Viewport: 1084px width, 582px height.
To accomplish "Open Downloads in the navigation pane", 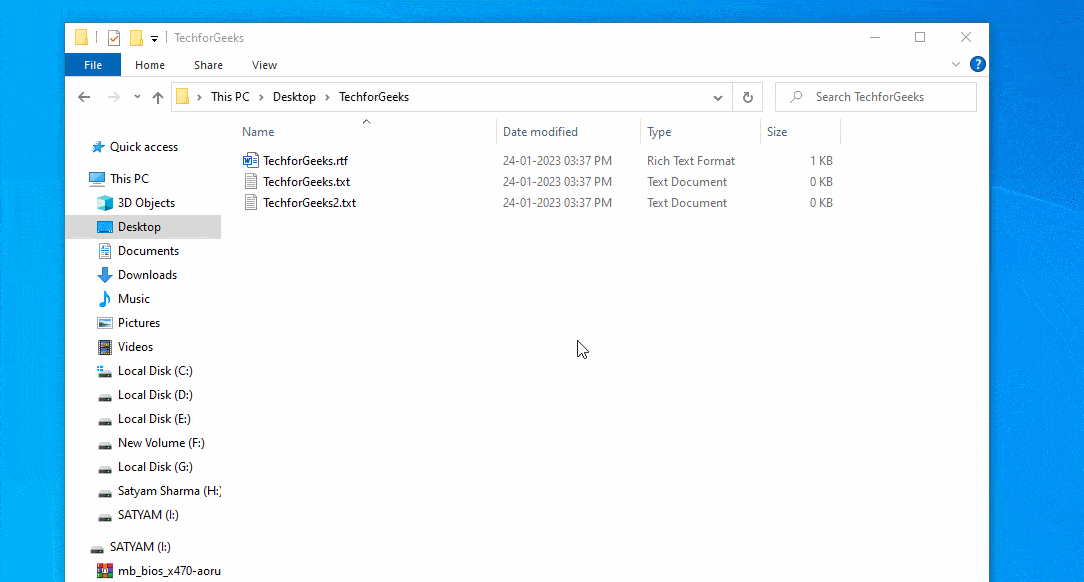I will tap(147, 274).
